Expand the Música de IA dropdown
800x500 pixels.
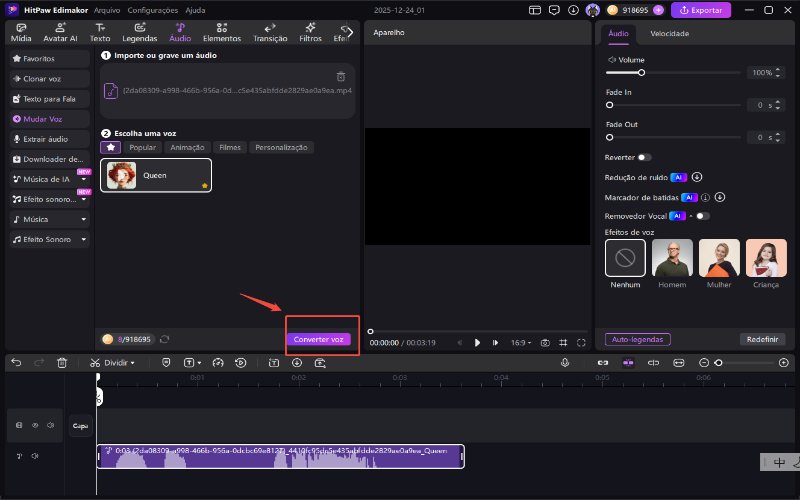84,179
